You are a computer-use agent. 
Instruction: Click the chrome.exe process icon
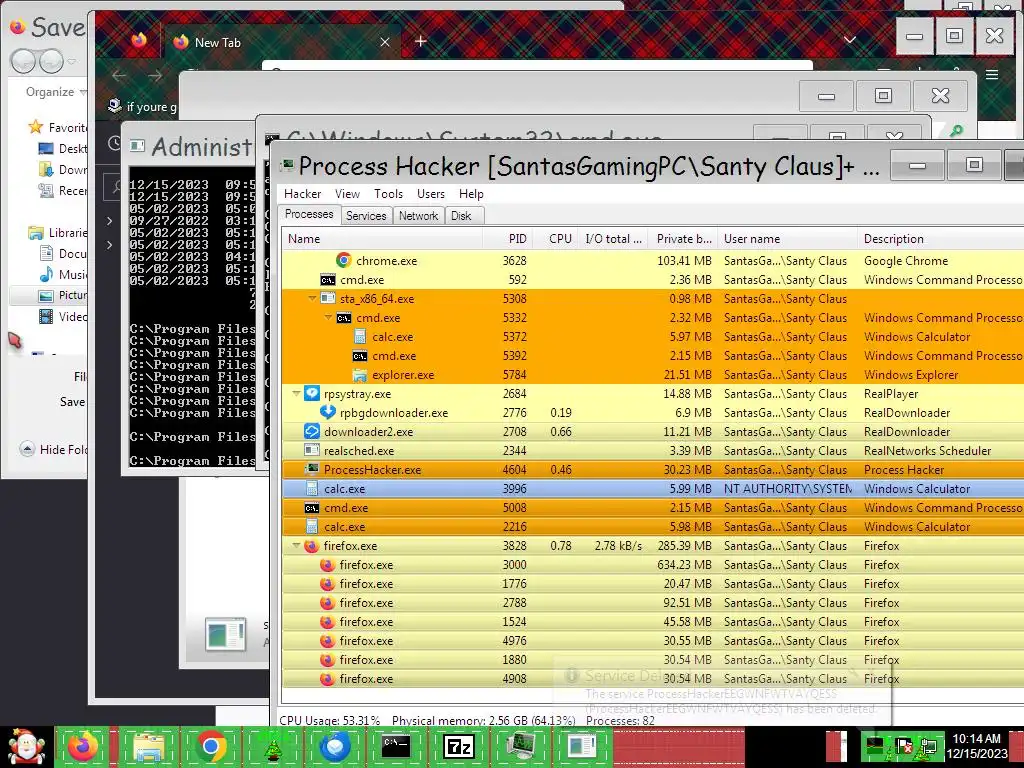(x=344, y=261)
